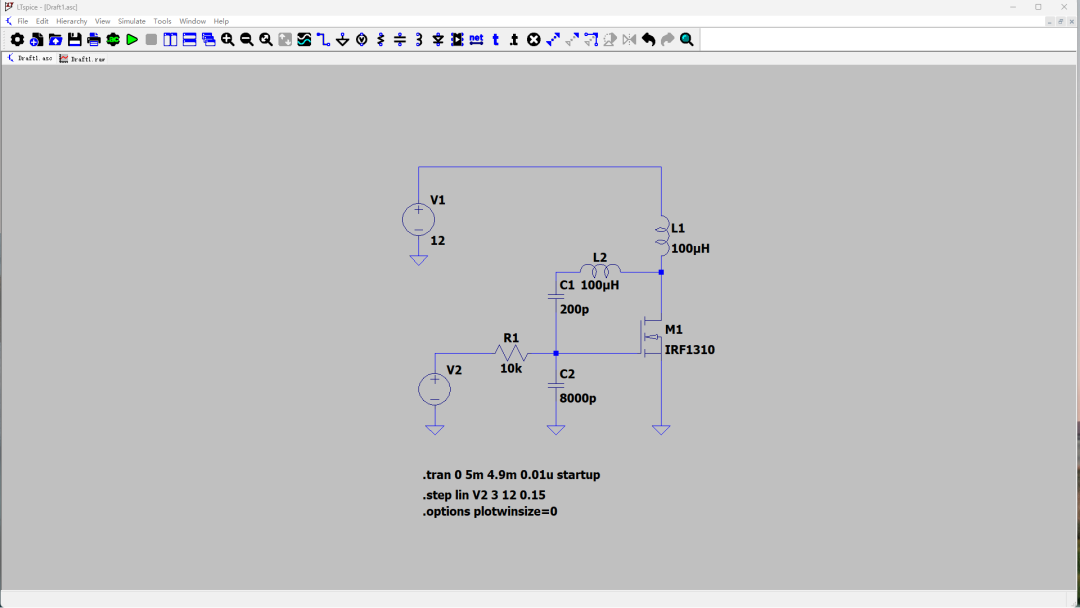1080x608 pixels.
Task: Open the simulation configure (.ac) icon
Action: 113,40
